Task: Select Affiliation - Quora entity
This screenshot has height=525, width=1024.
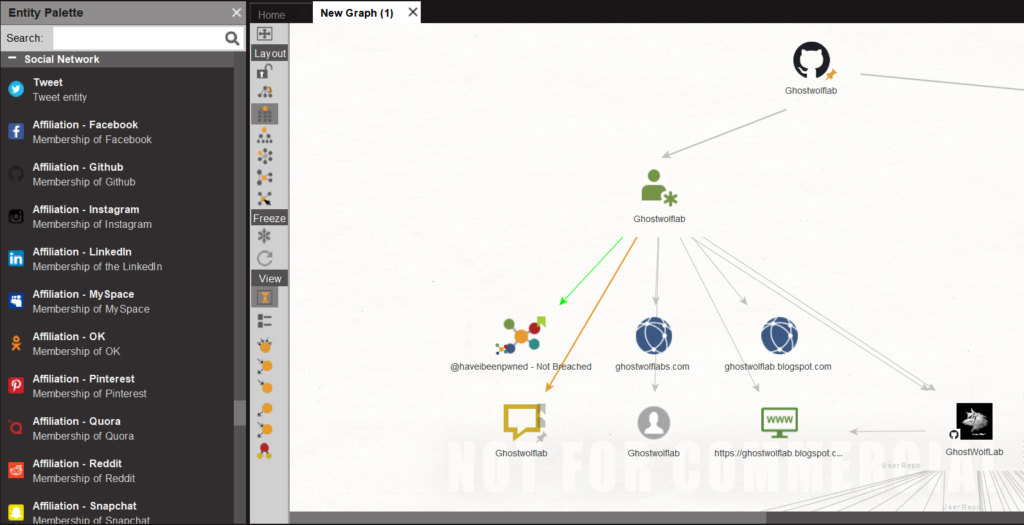Action: 118,428
